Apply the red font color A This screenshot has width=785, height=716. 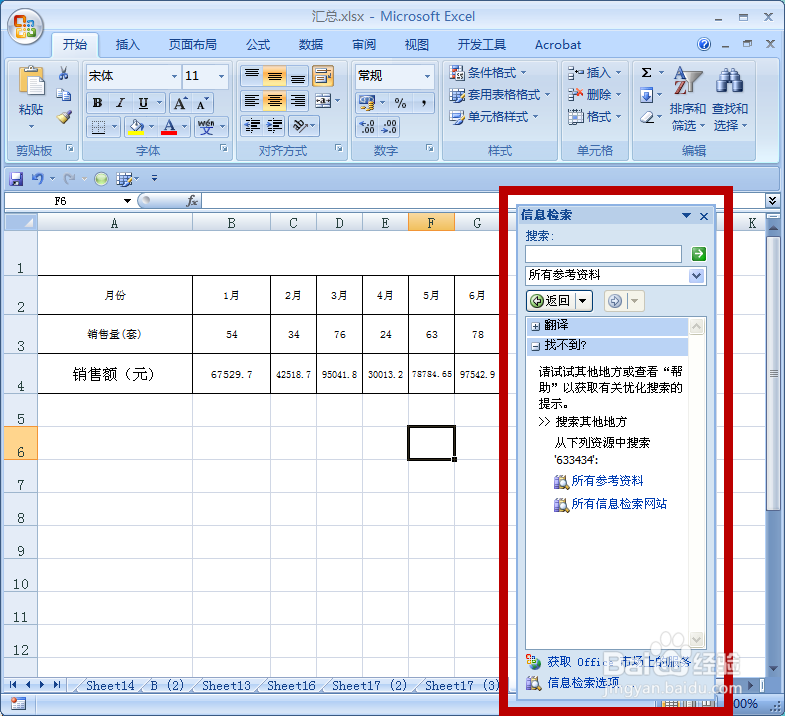(169, 127)
